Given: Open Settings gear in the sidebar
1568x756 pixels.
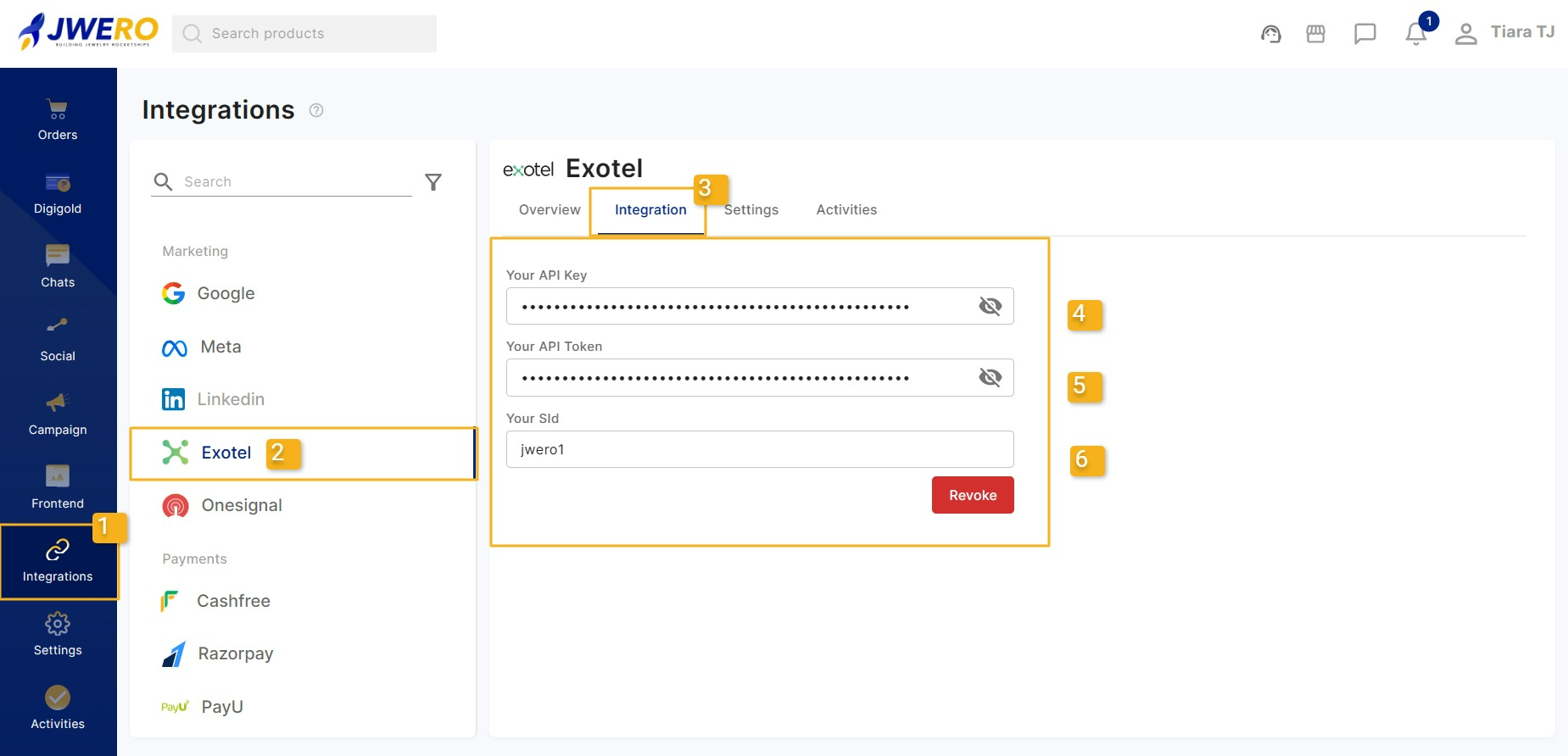Looking at the screenshot, I should point(58,636).
